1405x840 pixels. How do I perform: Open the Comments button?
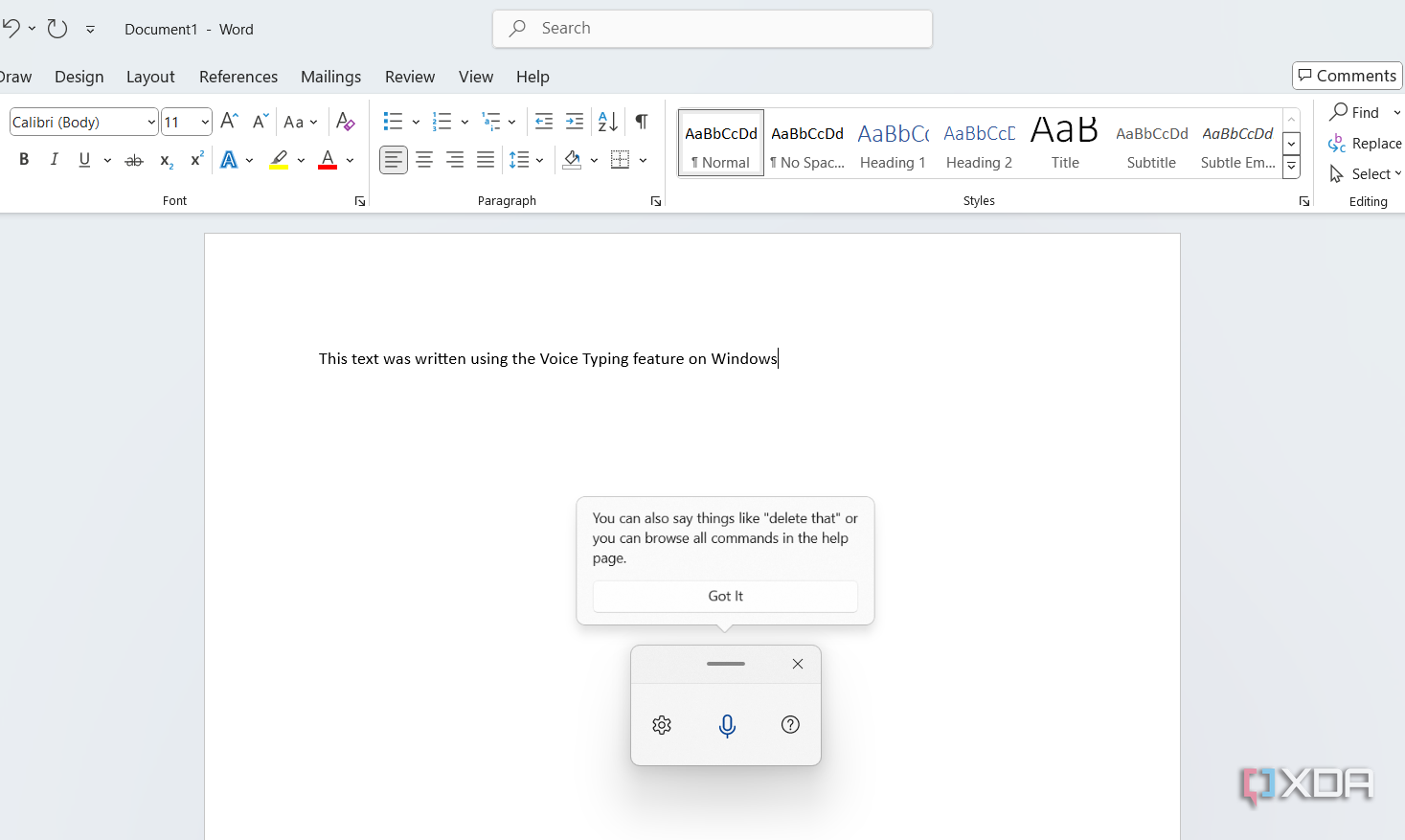1347,76
